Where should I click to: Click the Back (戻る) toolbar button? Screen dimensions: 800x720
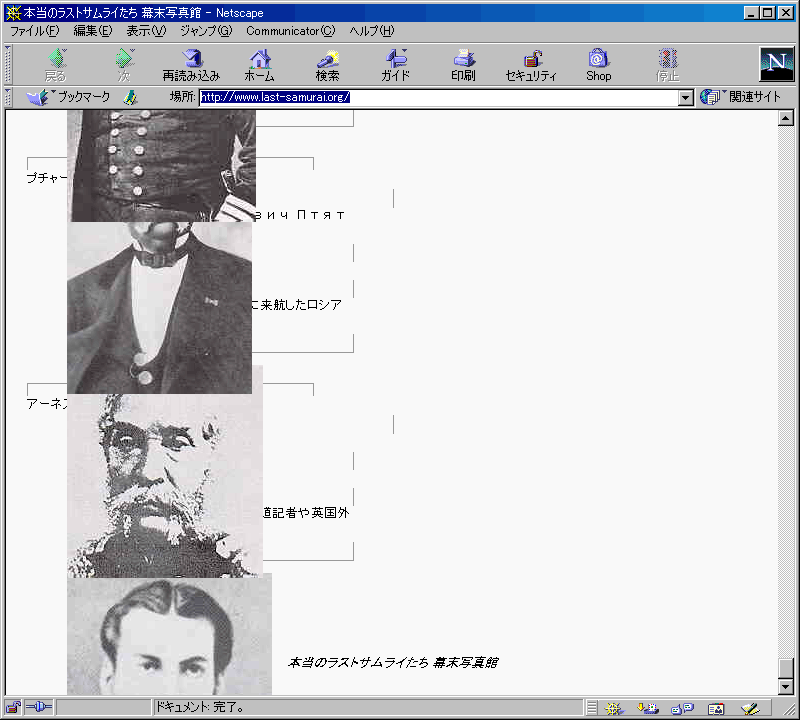pyautogui.click(x=56, y=65)
